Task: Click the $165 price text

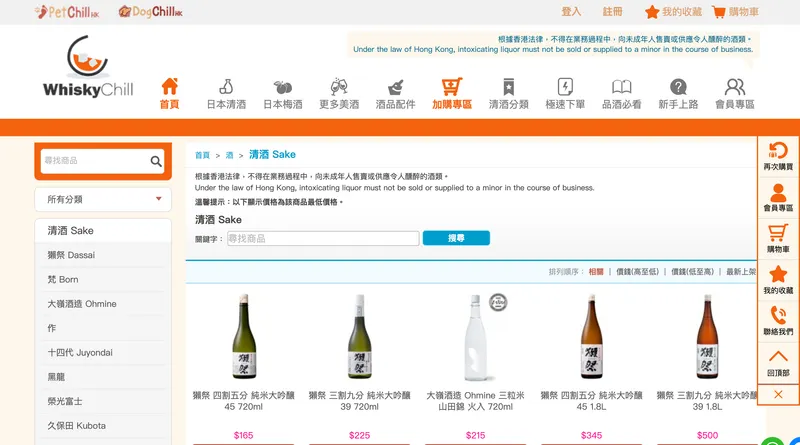Action: tap(243, 435)
